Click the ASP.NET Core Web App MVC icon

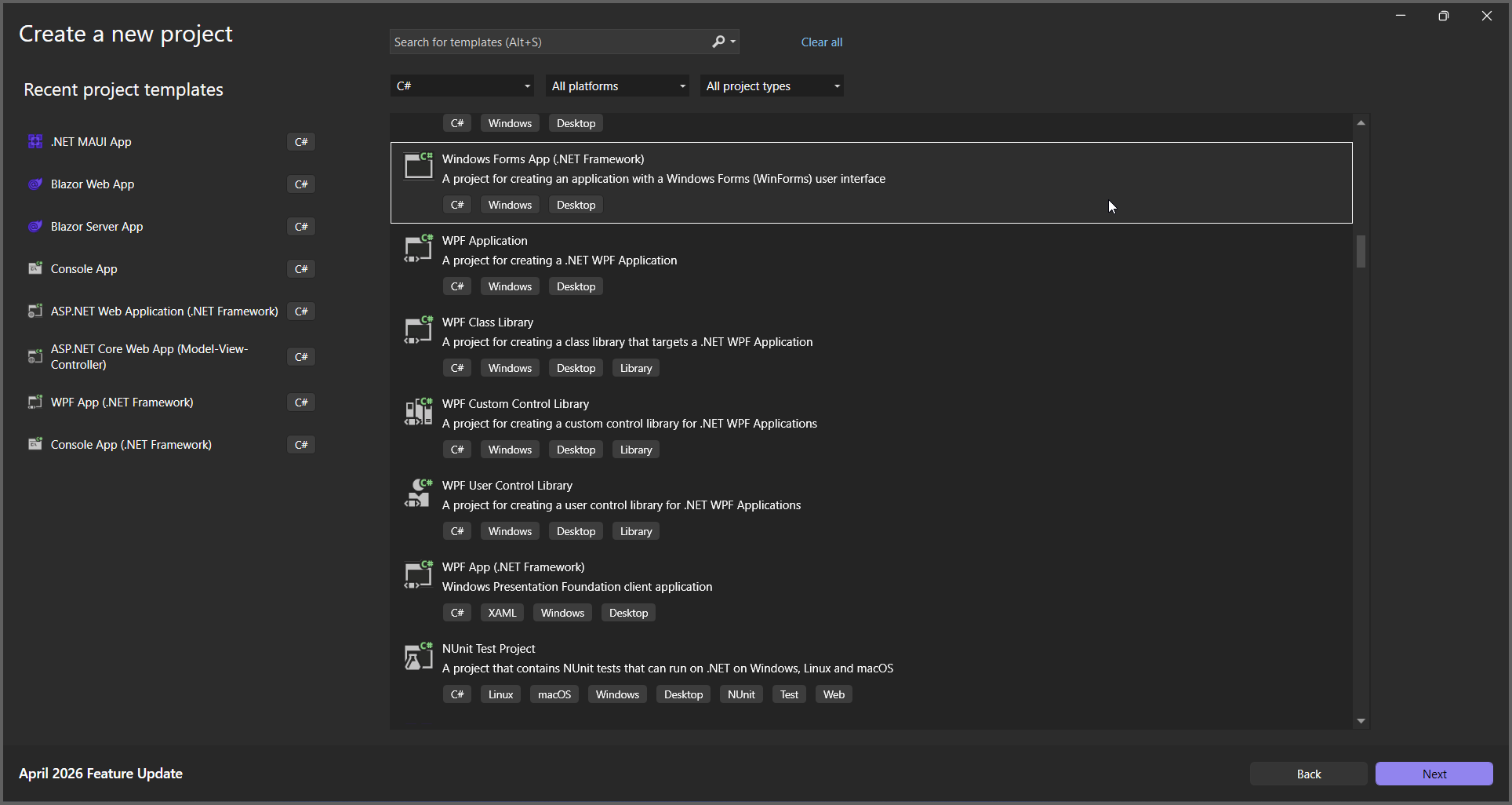[35, 356]
